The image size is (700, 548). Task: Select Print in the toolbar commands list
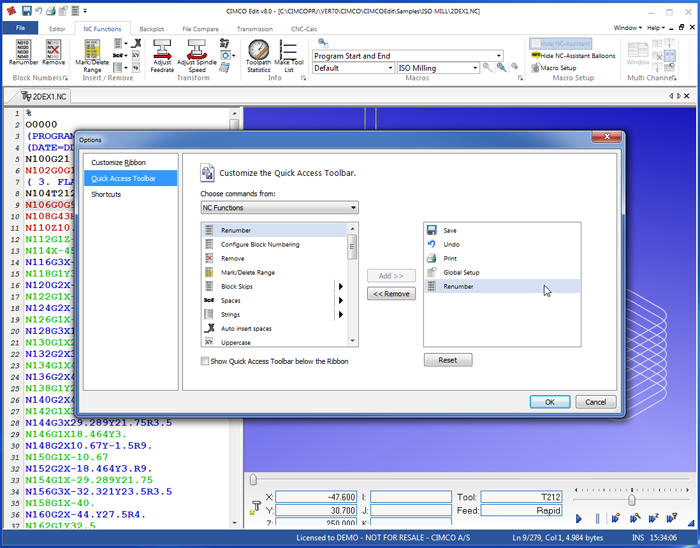(x=502, y=258)
